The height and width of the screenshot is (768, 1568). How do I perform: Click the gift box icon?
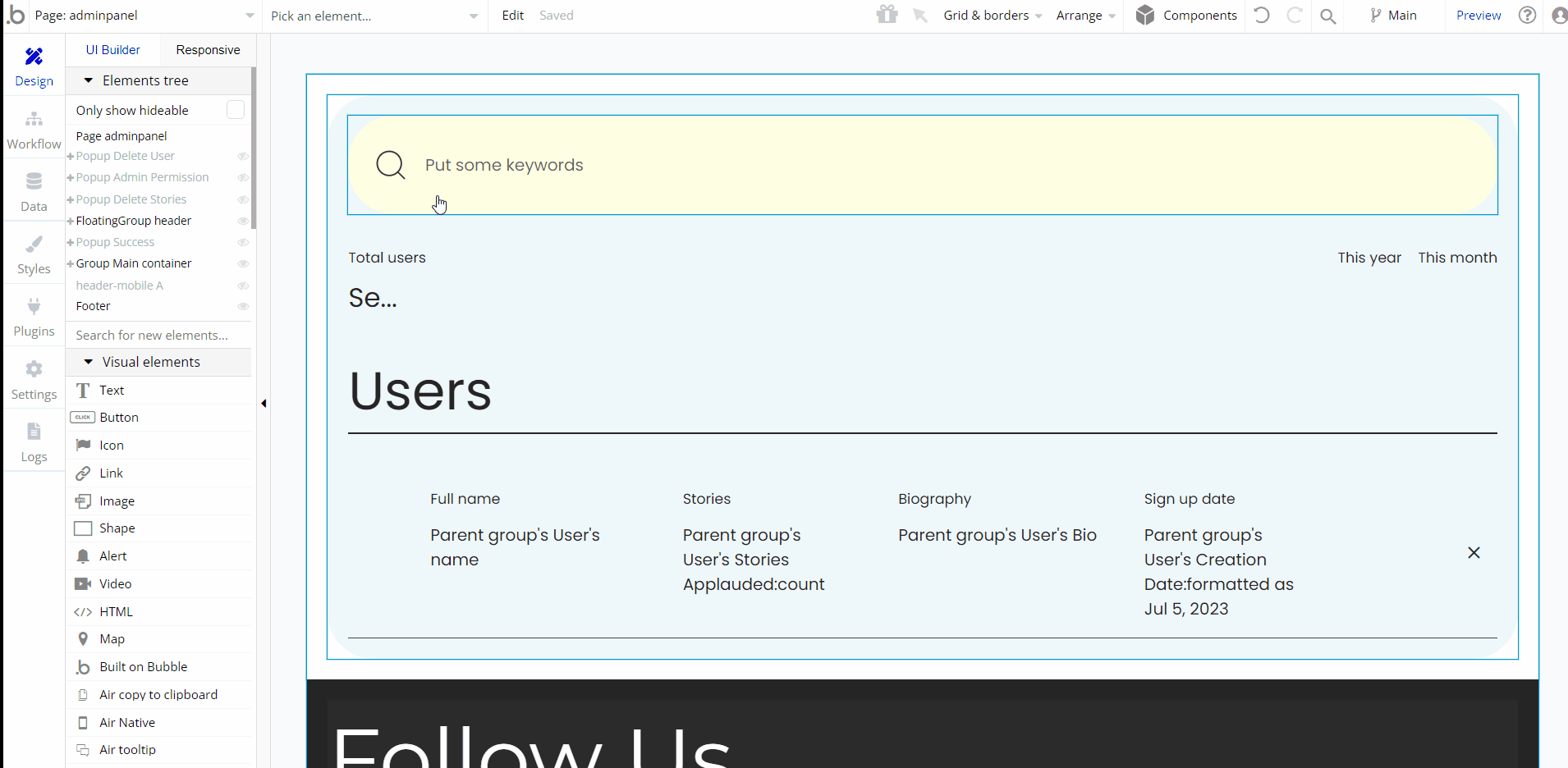point(887,15)
